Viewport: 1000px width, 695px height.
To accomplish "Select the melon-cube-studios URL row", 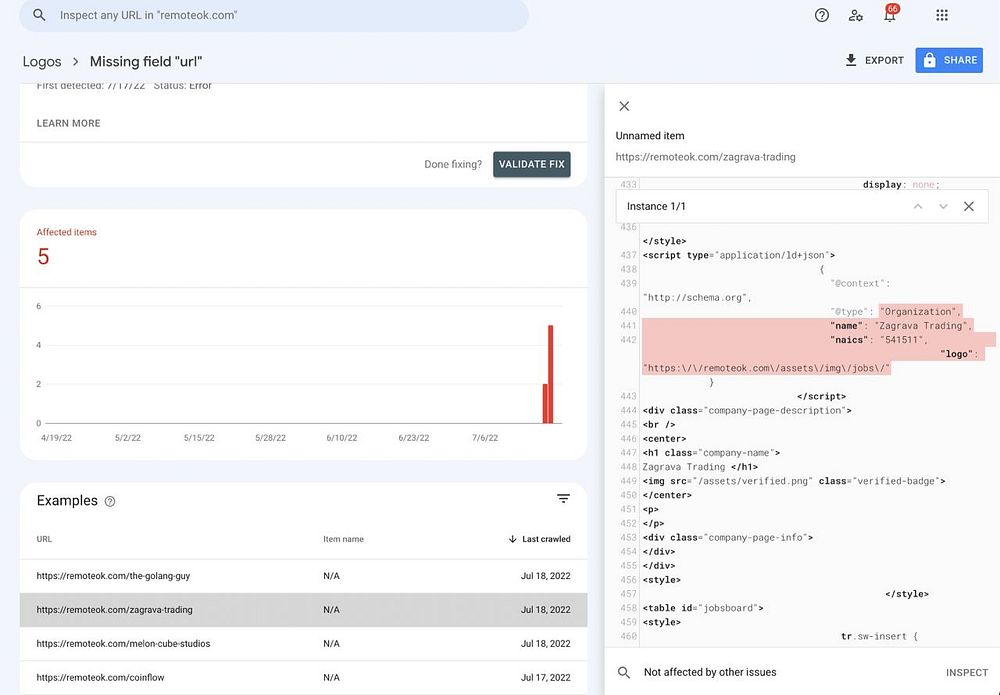I will (304, 643).
